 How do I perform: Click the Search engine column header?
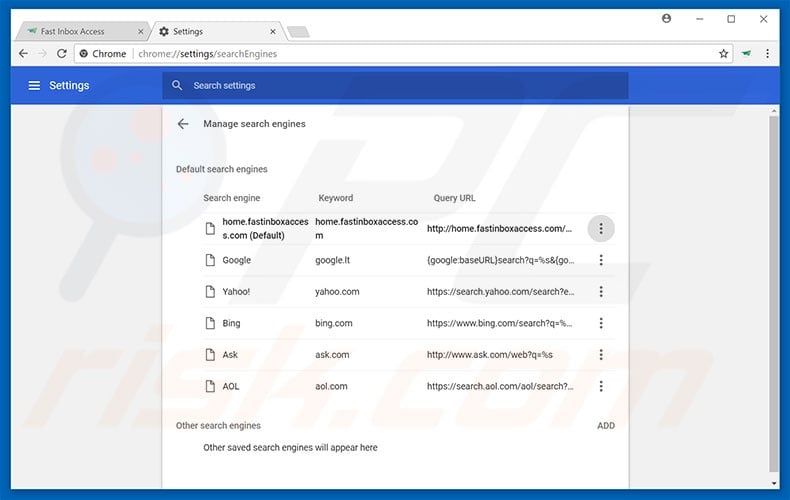[232, 198]
